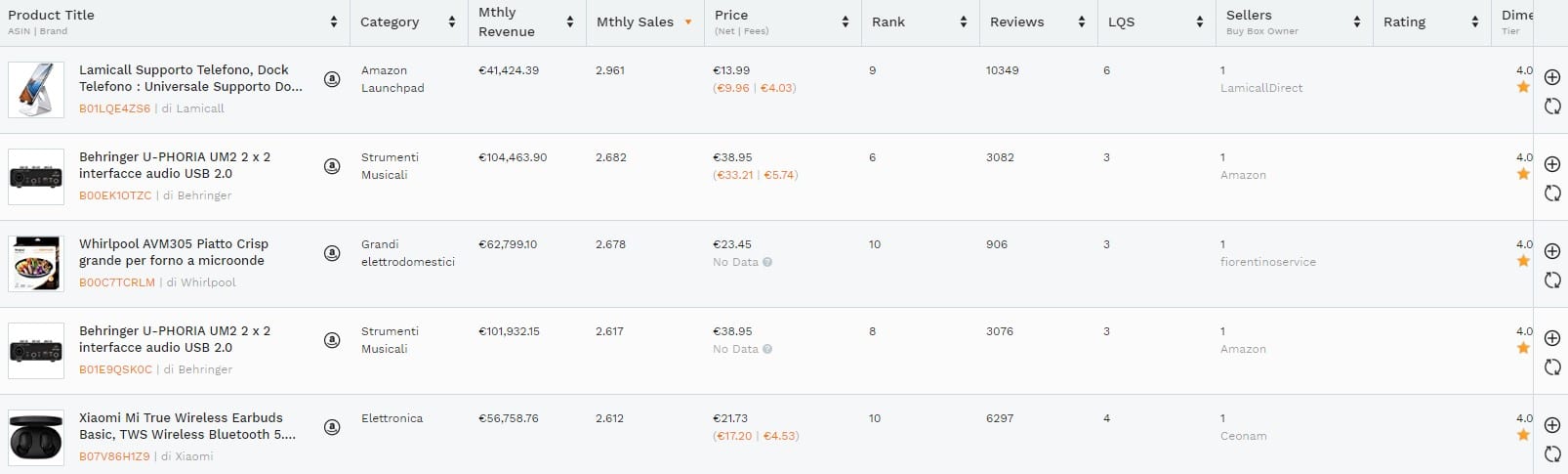Screen dimensions: 1568x474
Task: Sort table by the Price column arrows
Action: coord(846,22)
